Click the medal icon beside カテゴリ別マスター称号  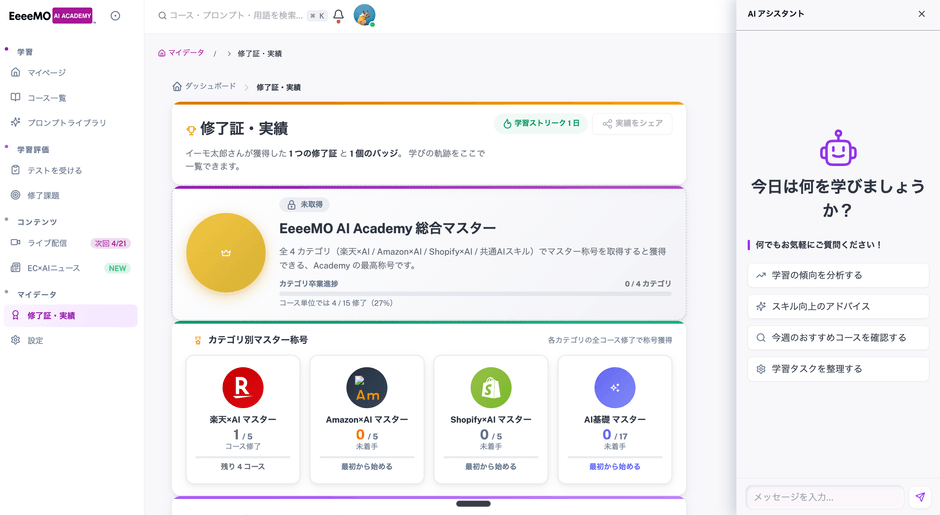198,341
